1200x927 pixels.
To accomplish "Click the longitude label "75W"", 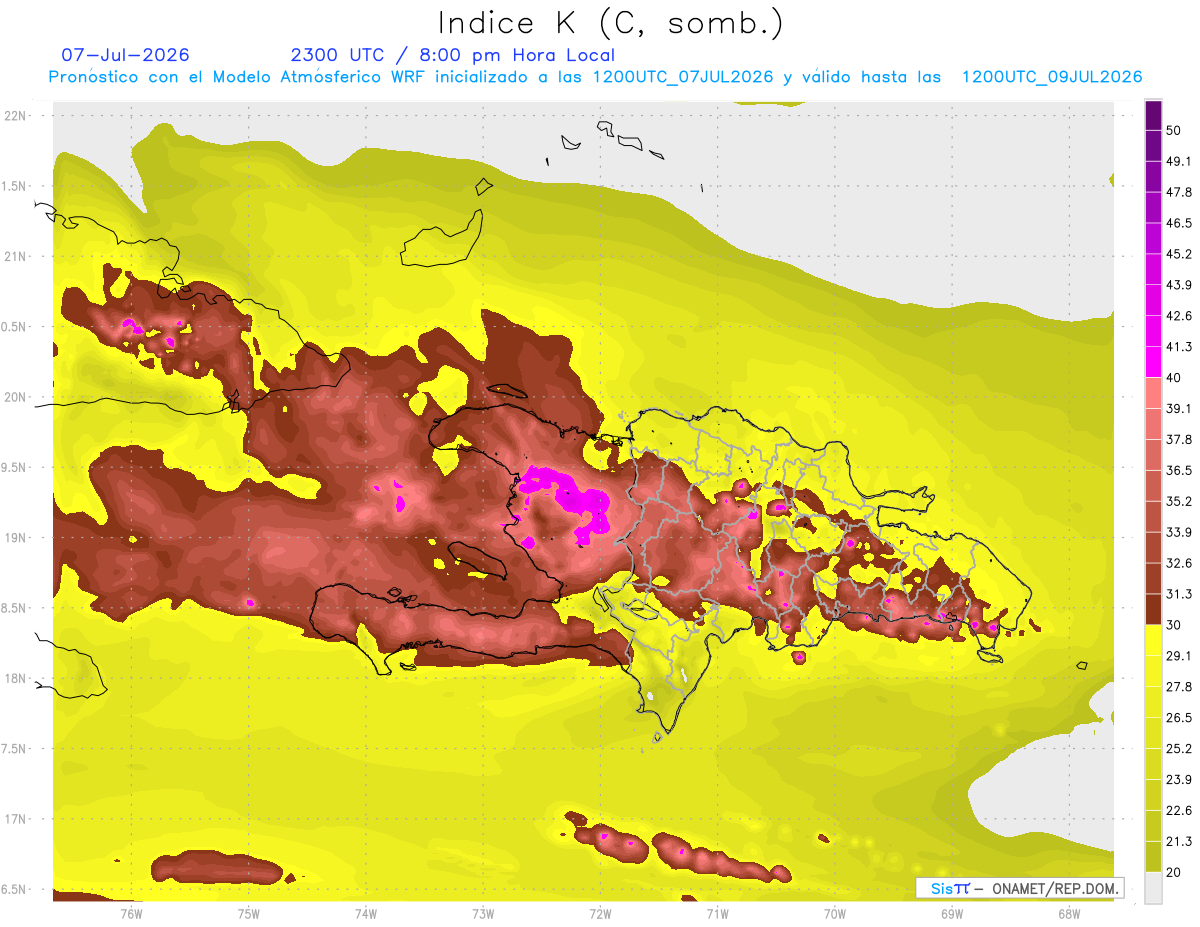I will point(249,913).
